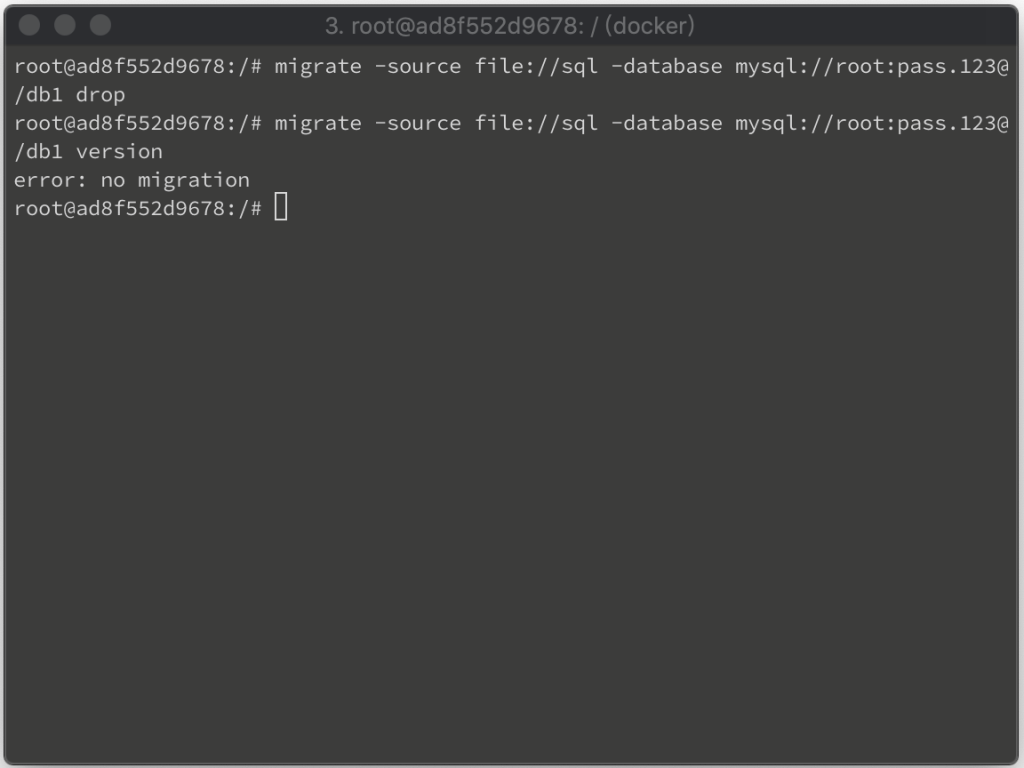This screenshot has width=1024, height=768.
Task: Click '-database' flag in the second command
Action: [666, 123]
